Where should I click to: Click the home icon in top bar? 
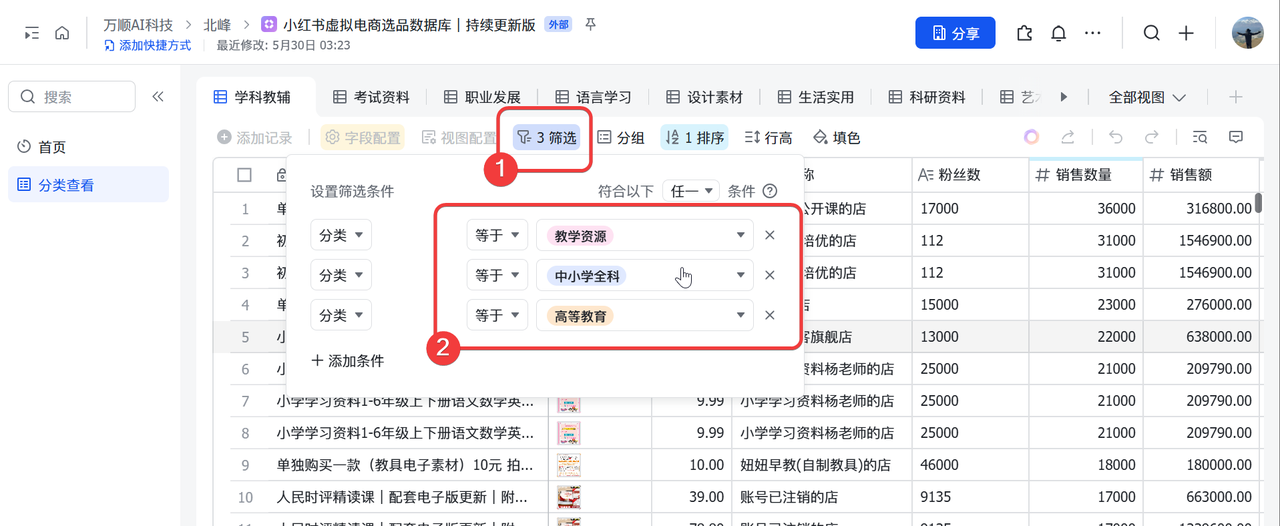tap(62, 33)
